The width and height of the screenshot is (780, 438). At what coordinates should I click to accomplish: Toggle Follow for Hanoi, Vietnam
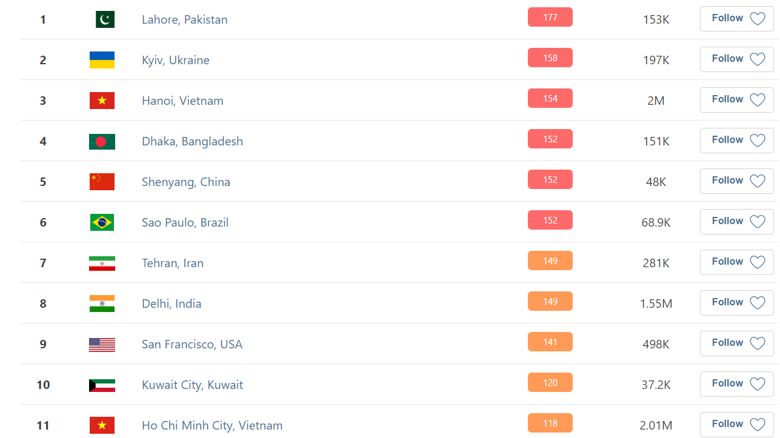736,99
